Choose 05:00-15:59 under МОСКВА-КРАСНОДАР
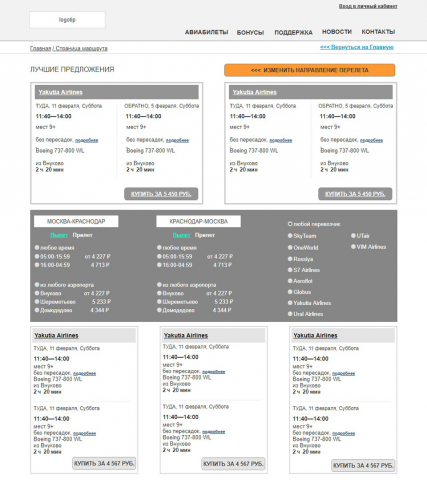 [x=52, y=257]
